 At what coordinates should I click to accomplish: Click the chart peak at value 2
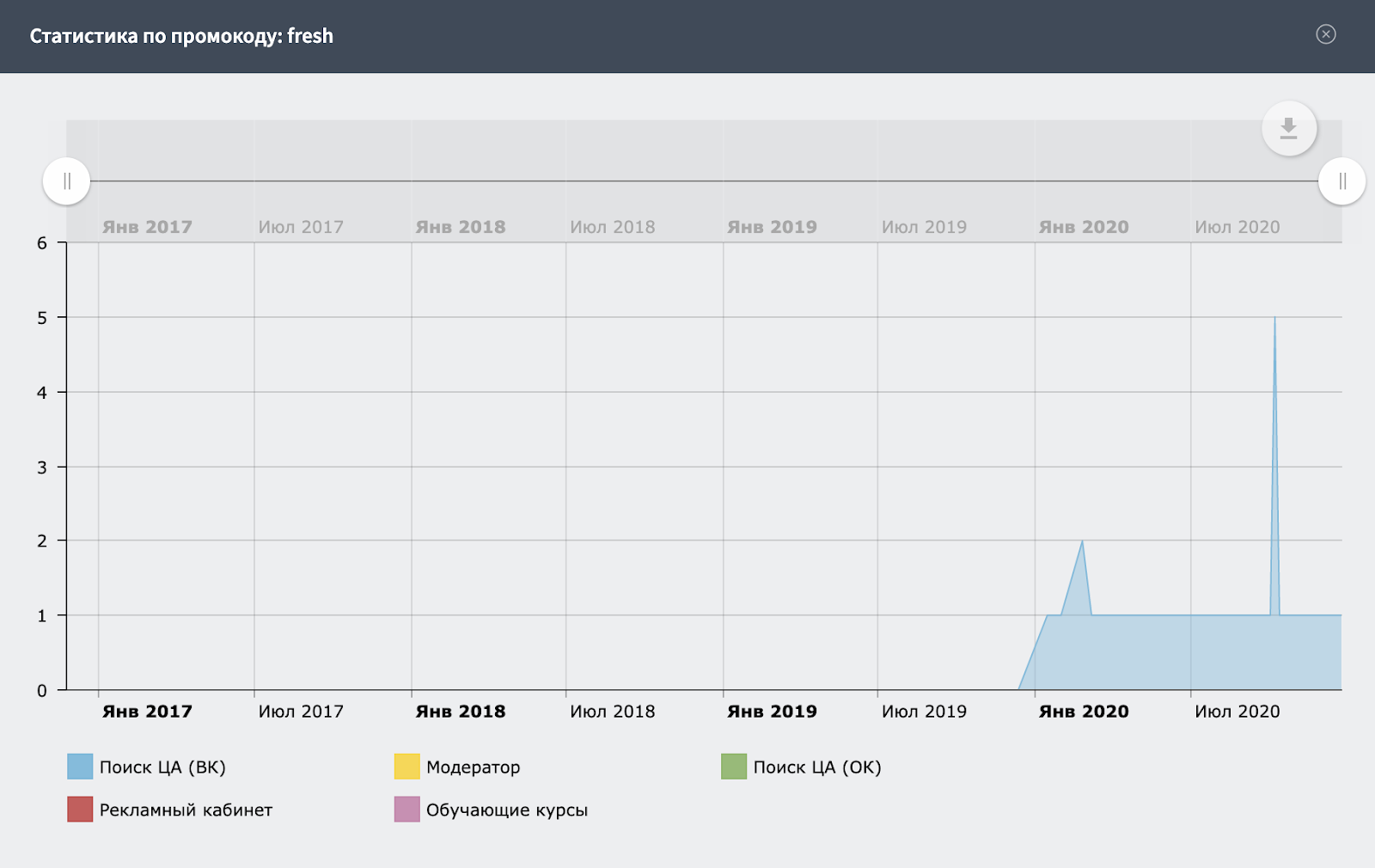click(1082, 541)
